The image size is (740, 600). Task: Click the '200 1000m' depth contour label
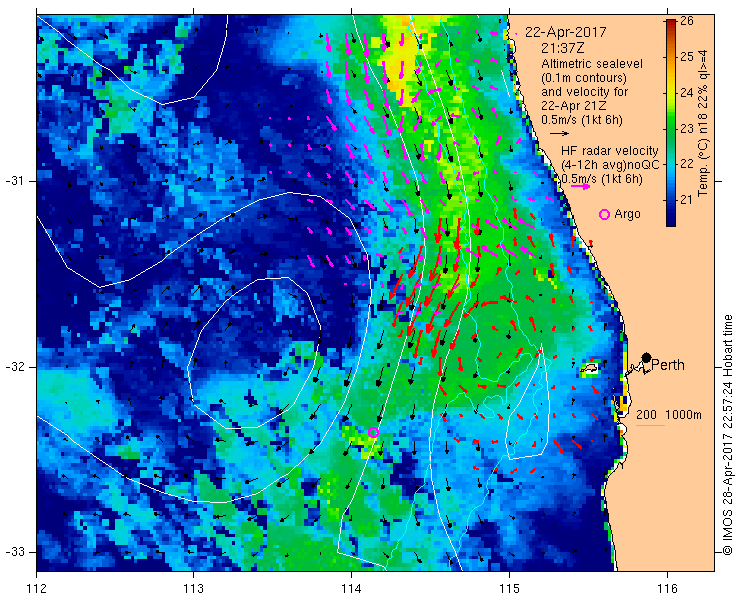tap(669, 415)
